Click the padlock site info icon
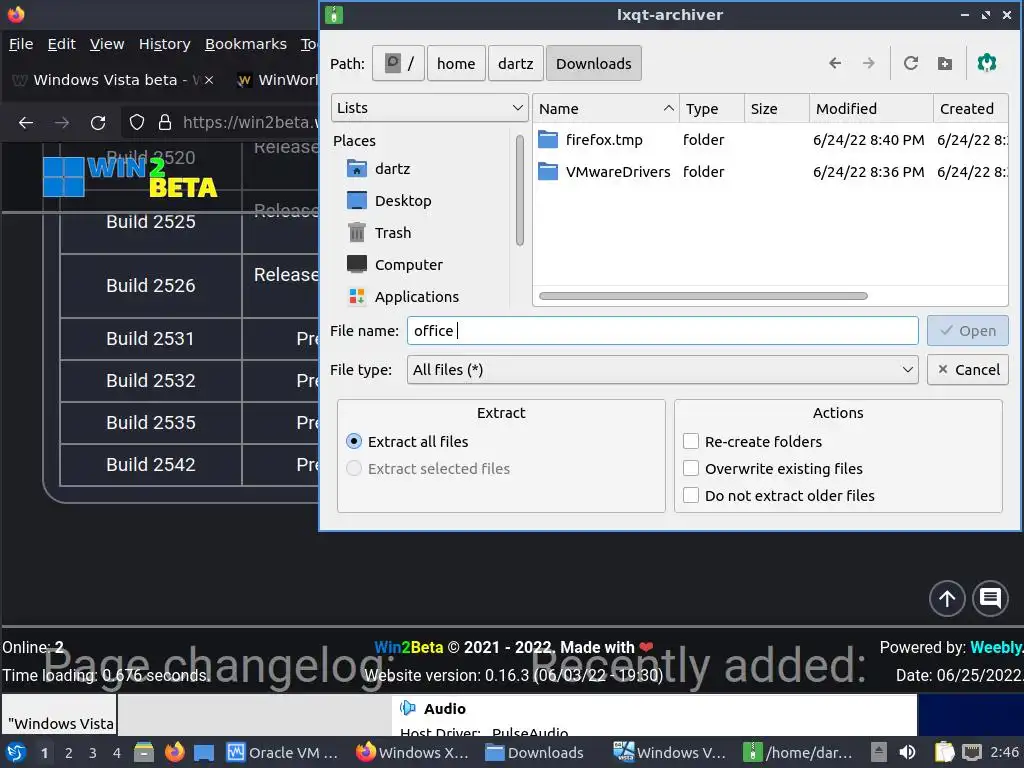 tap(165, 122)
